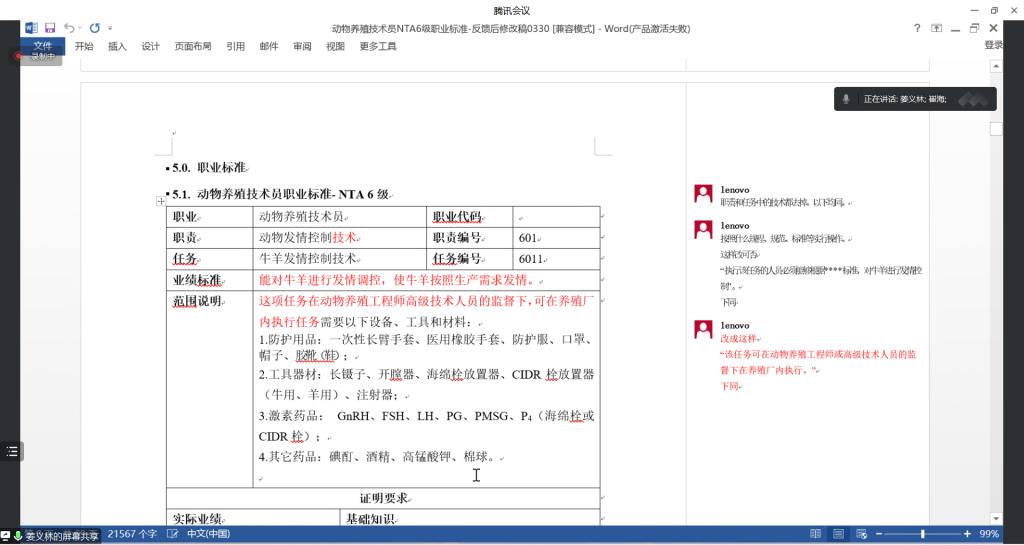
Task: Save the document with the floppy disk icon
Action: 50,28
